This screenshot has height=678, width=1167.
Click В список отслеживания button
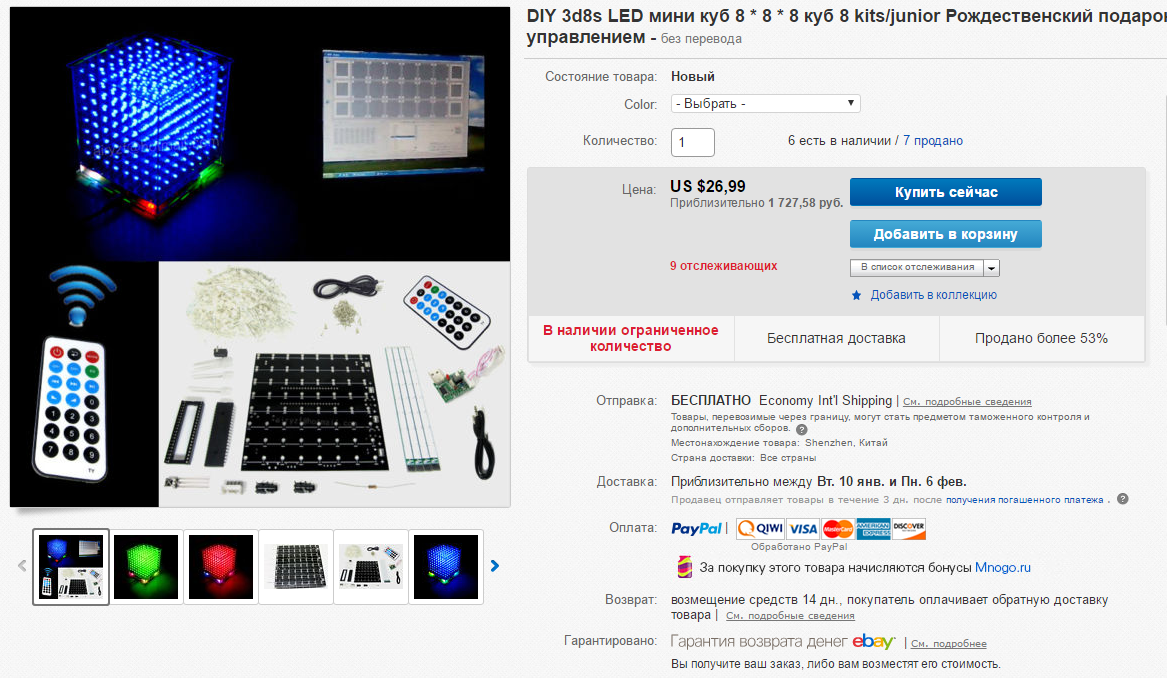tap(917, 267)
